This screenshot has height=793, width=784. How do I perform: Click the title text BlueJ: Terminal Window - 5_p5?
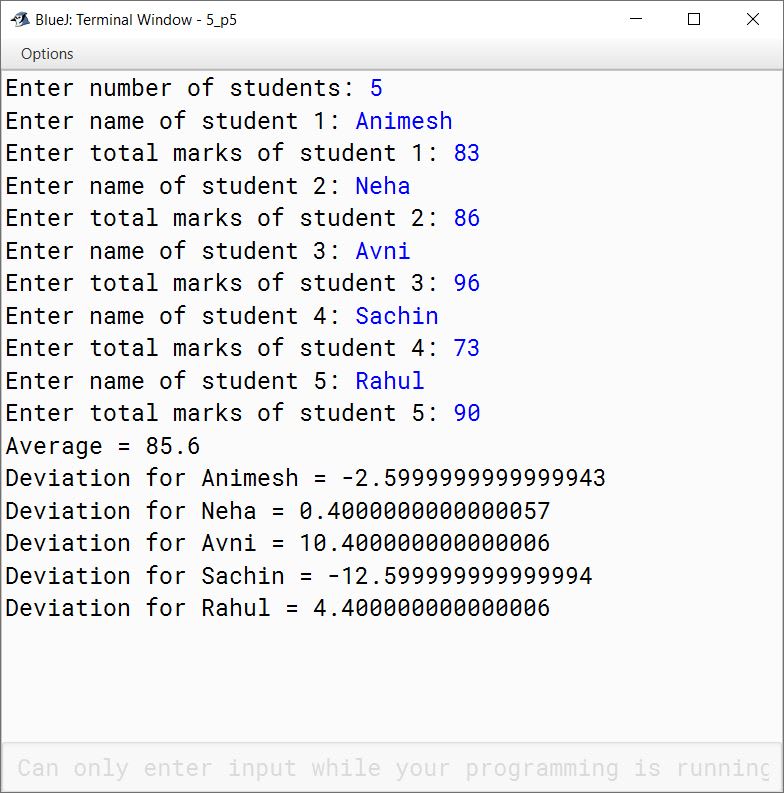136,20
